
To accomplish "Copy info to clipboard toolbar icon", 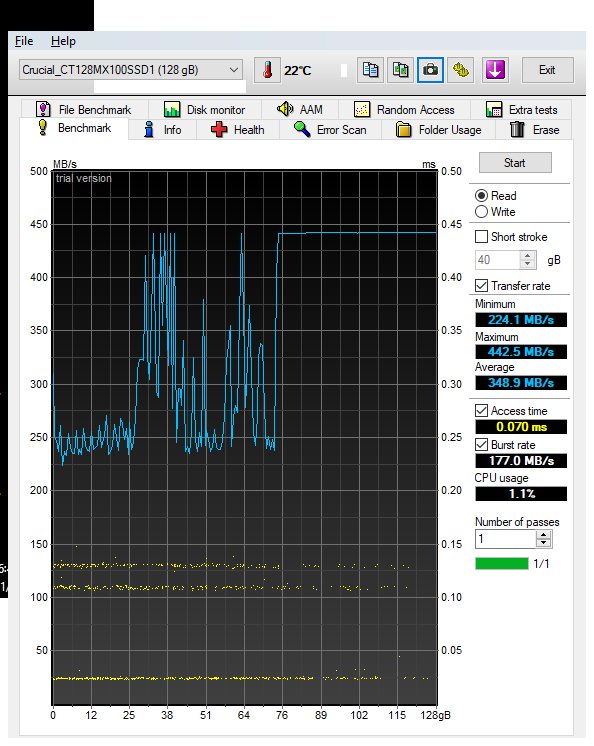I will 370,70.
